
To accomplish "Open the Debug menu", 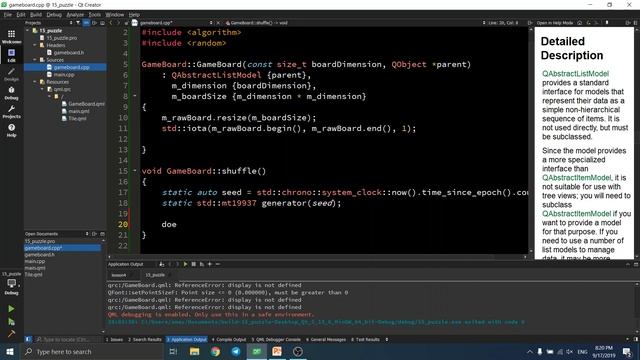I will click(x=54, y=15).
